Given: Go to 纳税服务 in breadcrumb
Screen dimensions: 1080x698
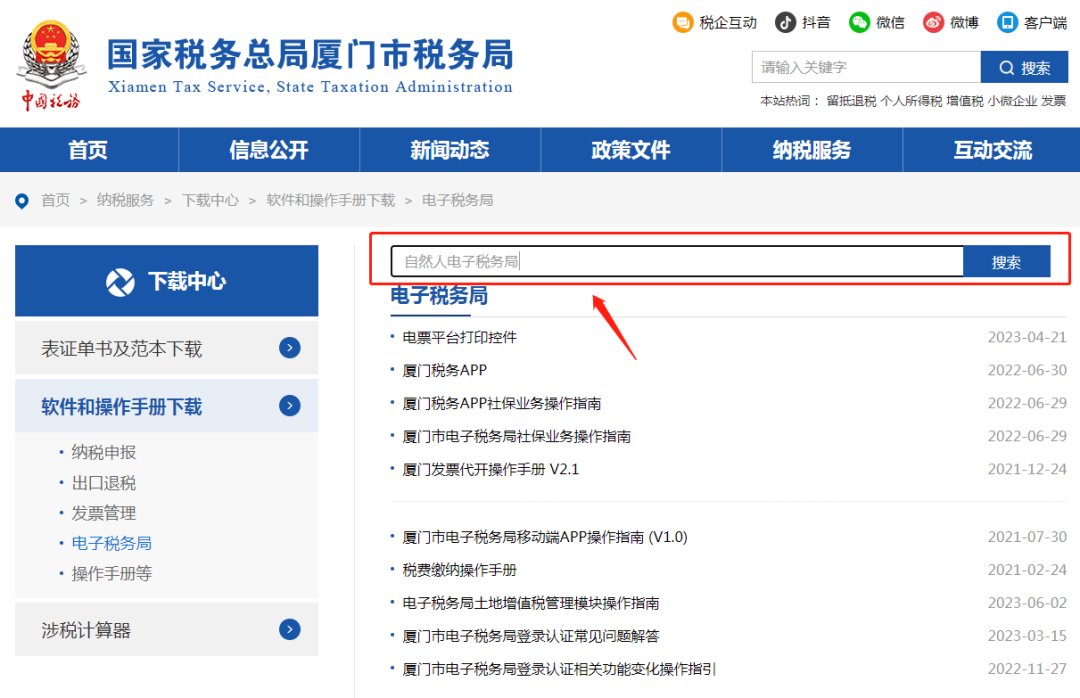Looking at the screenshot, I should coord(125,201).
